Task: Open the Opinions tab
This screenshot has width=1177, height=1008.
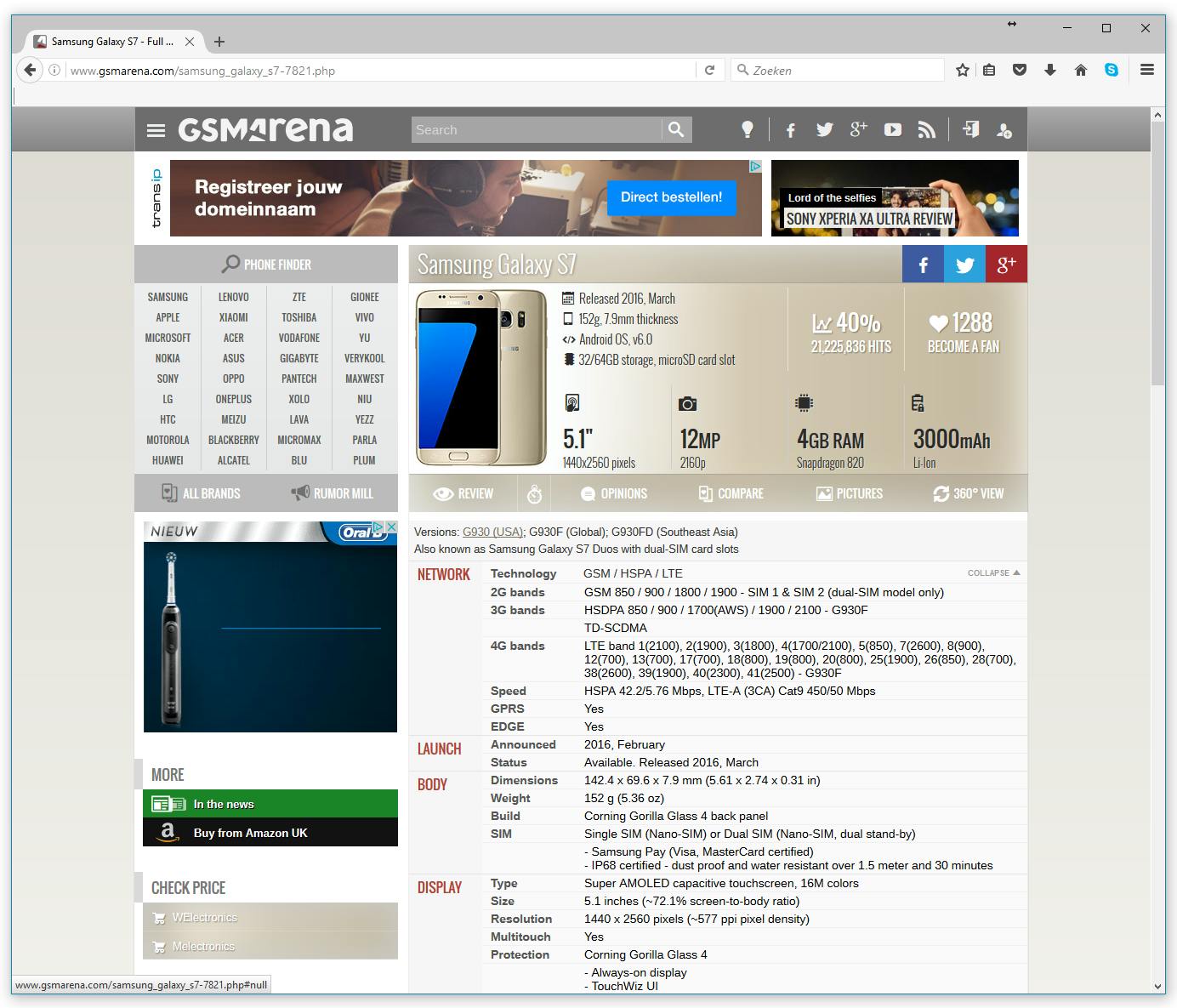Action: (x=614, y=493)
